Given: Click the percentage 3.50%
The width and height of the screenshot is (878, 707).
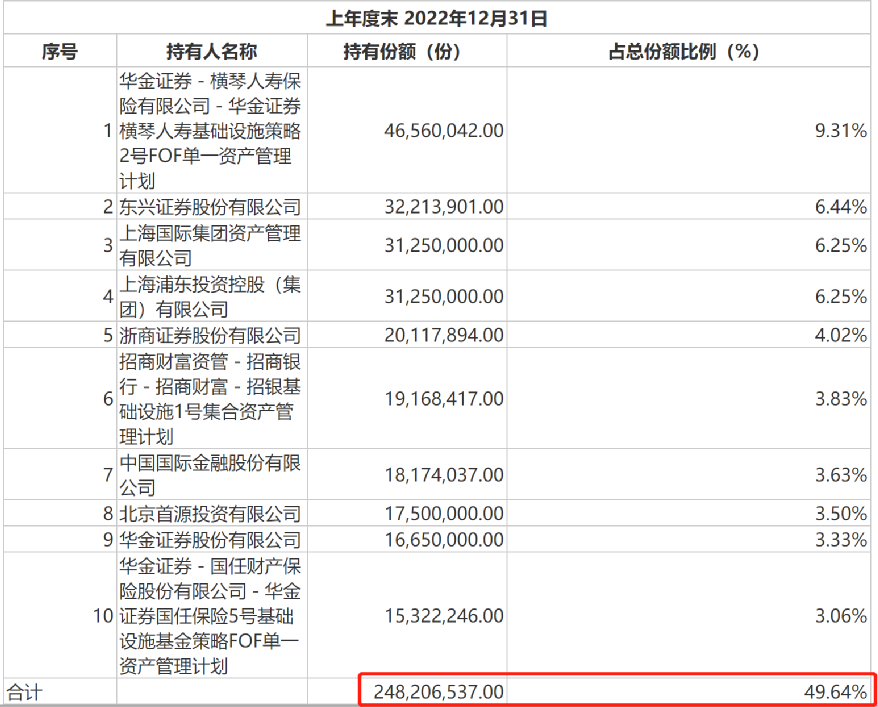Looking at the screenshot, I should click(x=840, y=513).
